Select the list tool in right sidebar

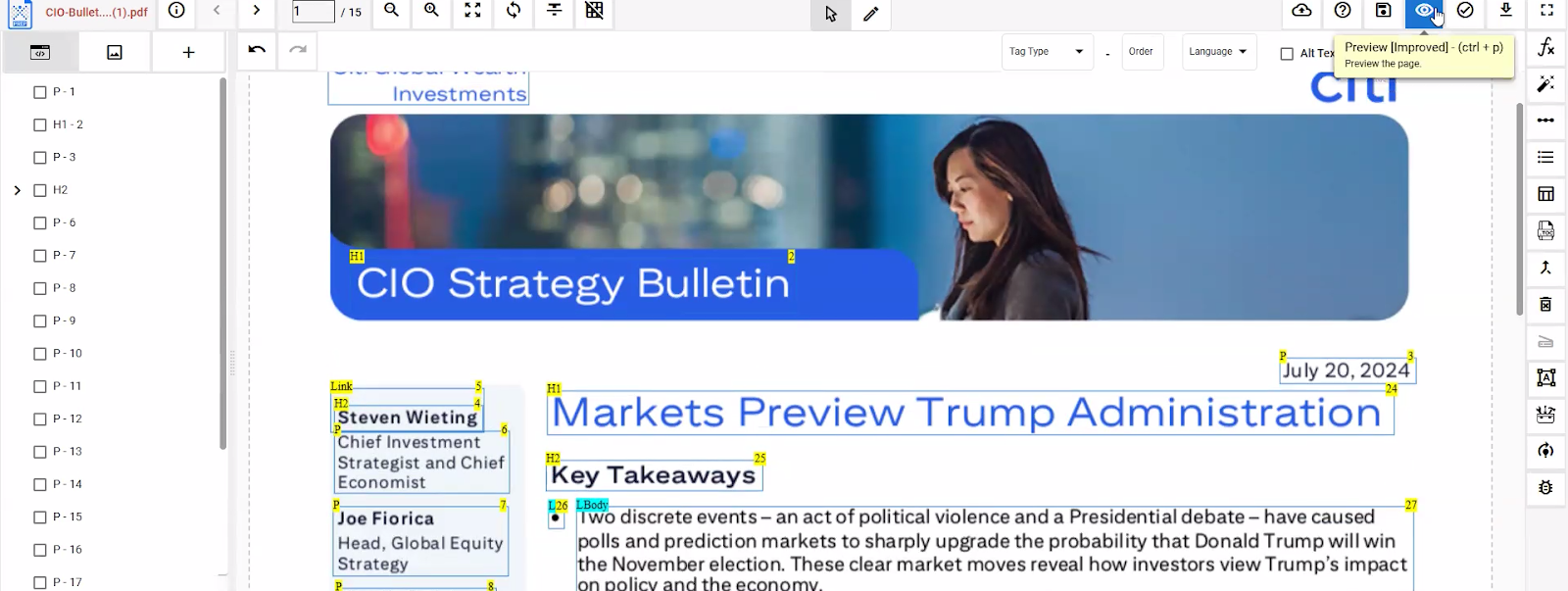[x=1545, y=157]
